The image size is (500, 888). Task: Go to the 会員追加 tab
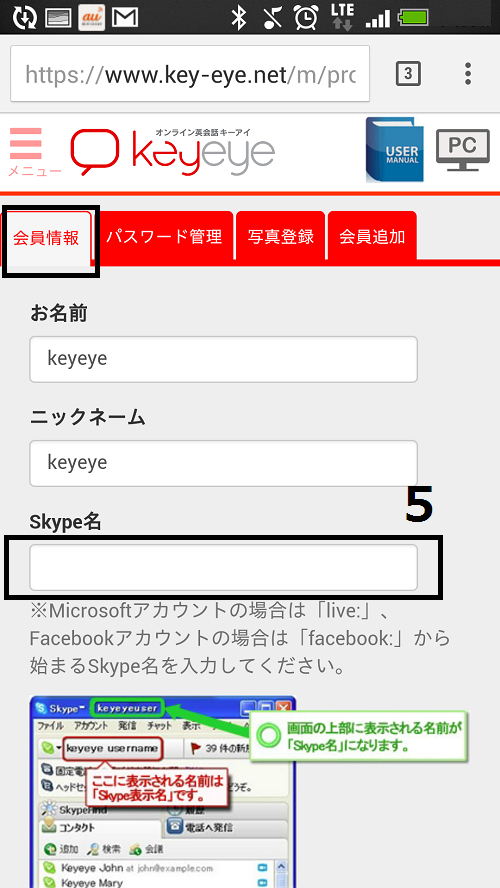372,237
